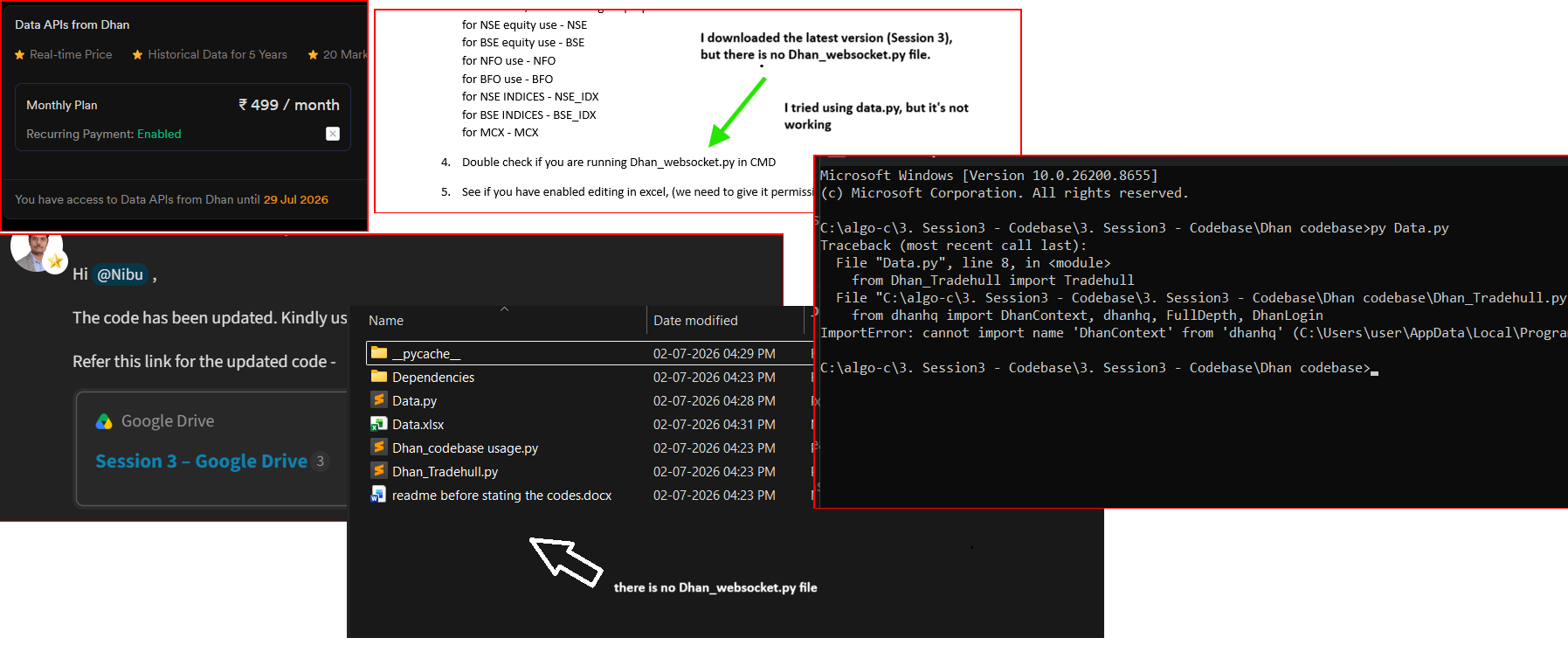Click the Google Drive logo icon
Image resolution: width=1568 pixels, height=645 pixels.
tap(104, 421)
